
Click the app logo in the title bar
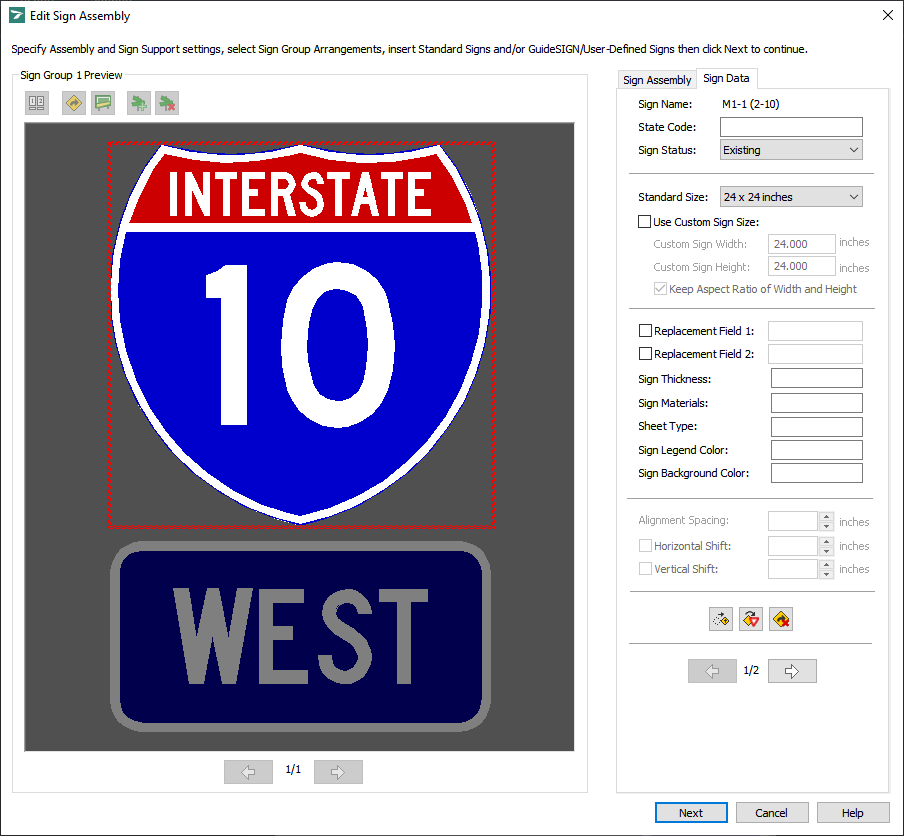pos(17,16)
